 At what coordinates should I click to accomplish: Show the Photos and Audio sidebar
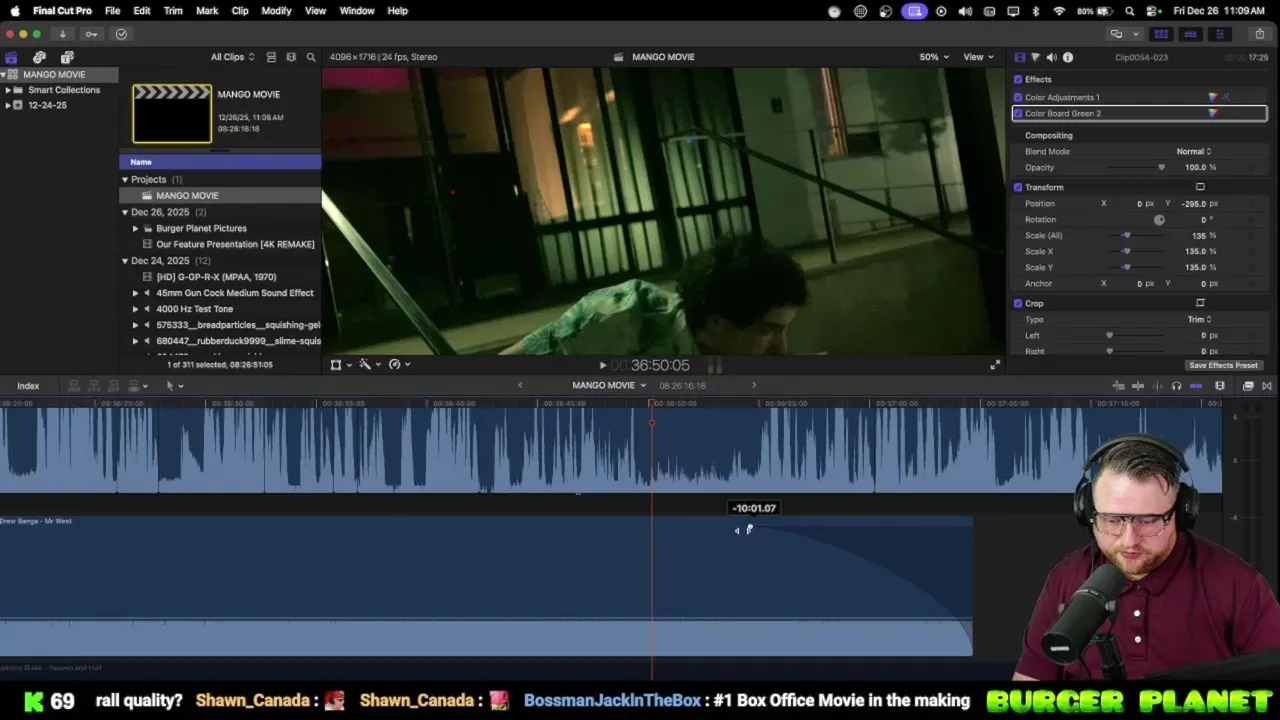(39, 57)
